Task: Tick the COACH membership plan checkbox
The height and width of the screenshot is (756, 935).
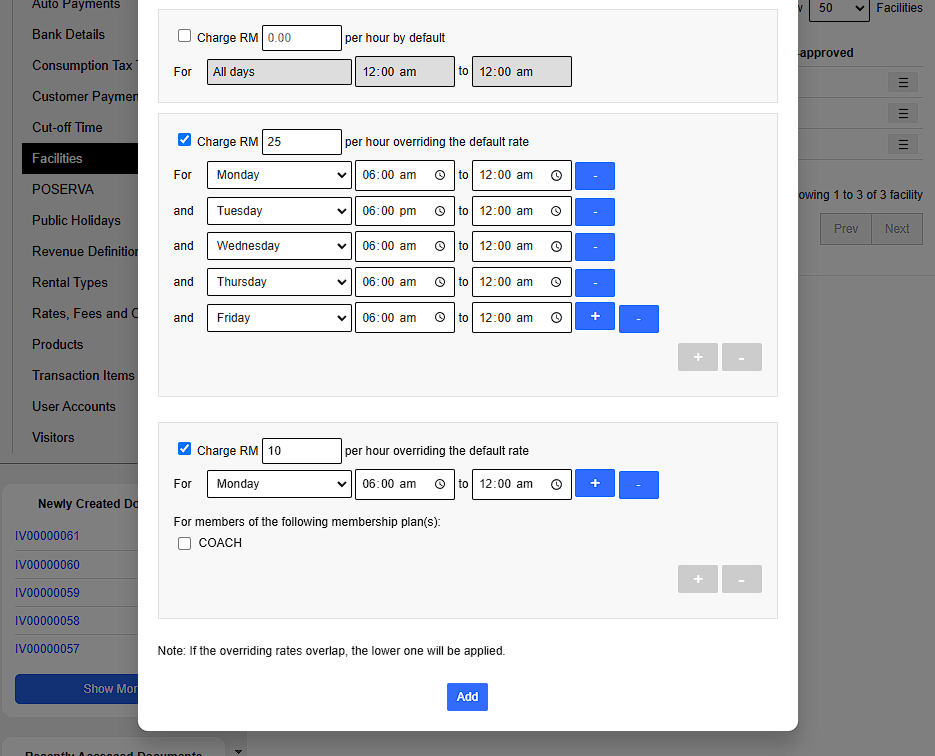Action: [184, 544]
